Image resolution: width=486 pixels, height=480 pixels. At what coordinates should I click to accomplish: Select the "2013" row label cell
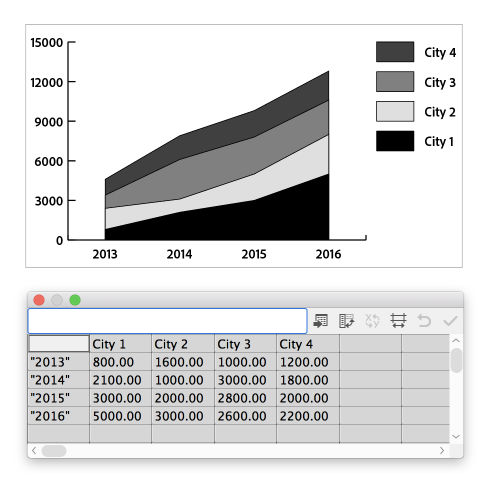coord(59,362)
